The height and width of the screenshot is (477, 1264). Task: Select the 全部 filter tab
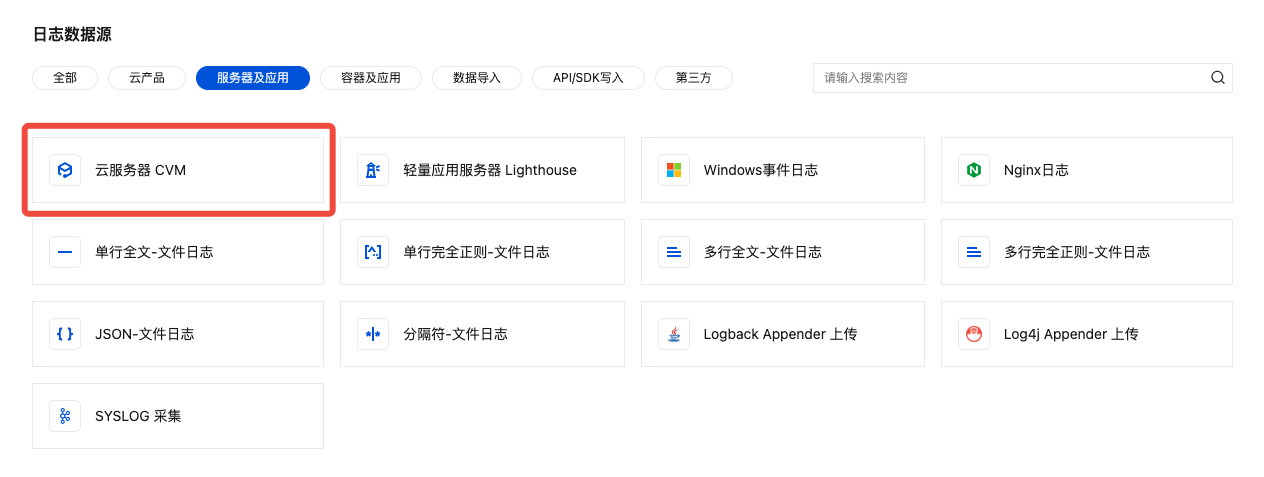click(x=65, y=78)
